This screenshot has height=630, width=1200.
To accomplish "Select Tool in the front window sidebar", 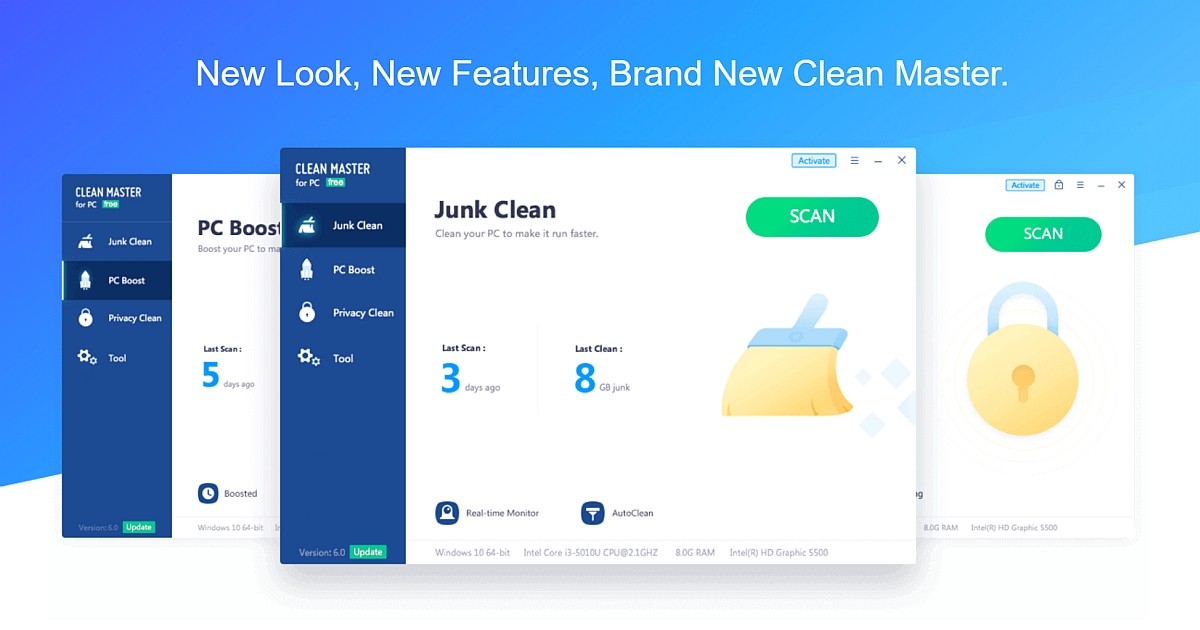I will (x=343, y=358).
